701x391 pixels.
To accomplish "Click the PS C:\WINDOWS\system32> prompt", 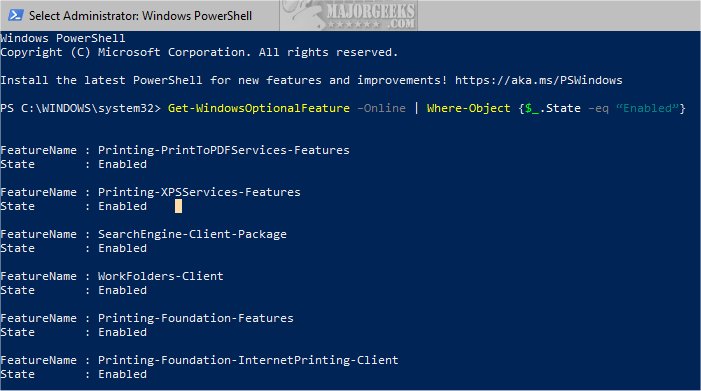I will click(80, 108).
